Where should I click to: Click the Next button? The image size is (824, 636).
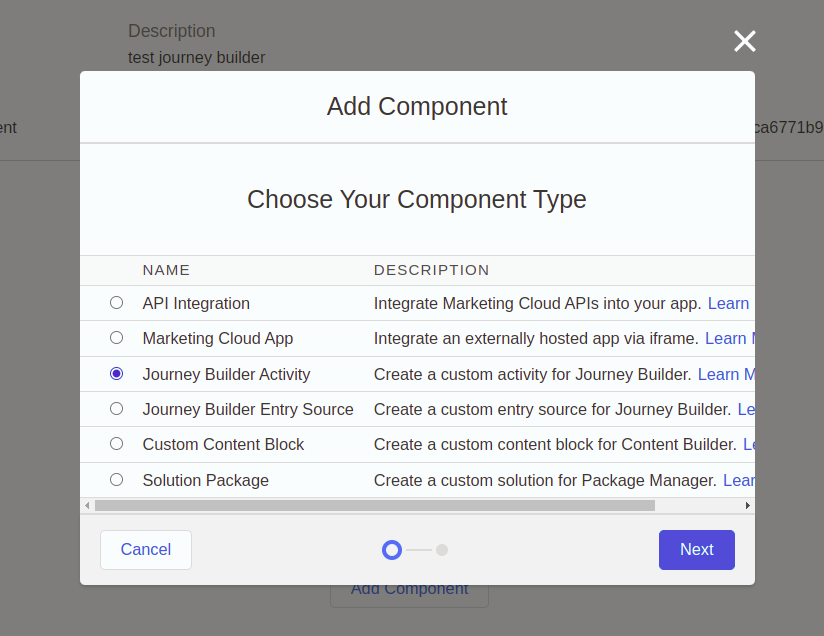click(697, 550)
